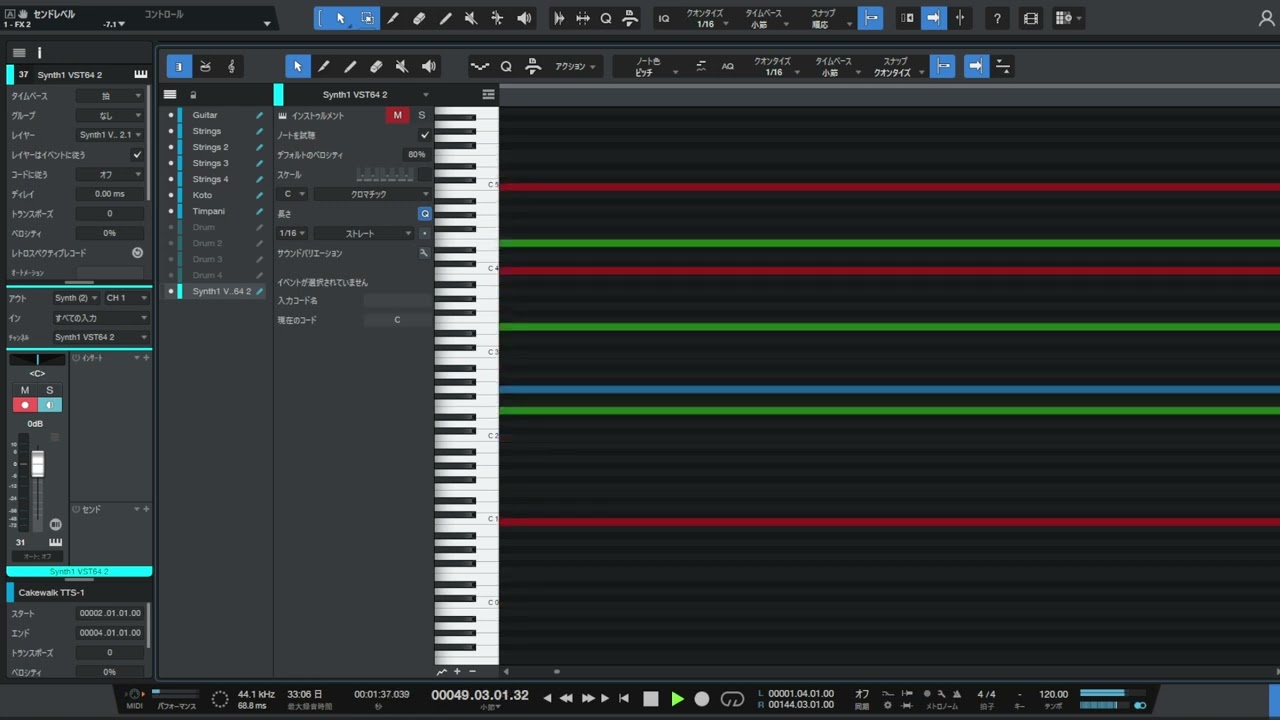Toggle the ノートを試聴 checkbox
Viewport: 1280px width, 720px height.
point(425,135)
